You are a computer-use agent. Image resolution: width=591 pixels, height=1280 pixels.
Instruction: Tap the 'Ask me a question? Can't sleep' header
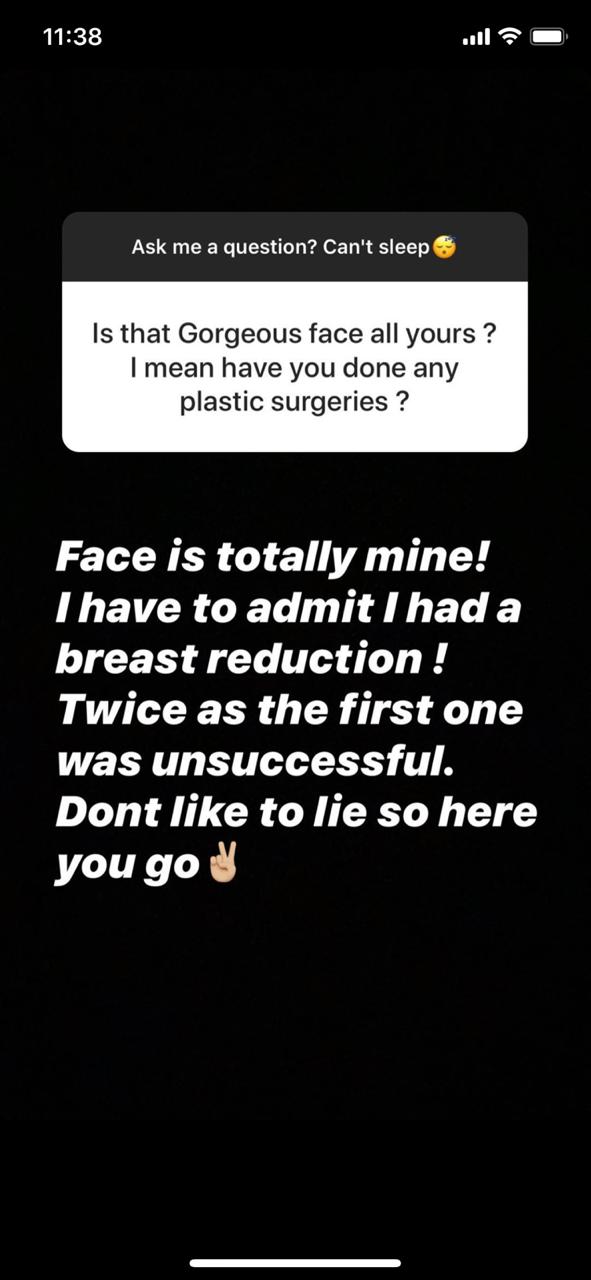pos(294,246)
